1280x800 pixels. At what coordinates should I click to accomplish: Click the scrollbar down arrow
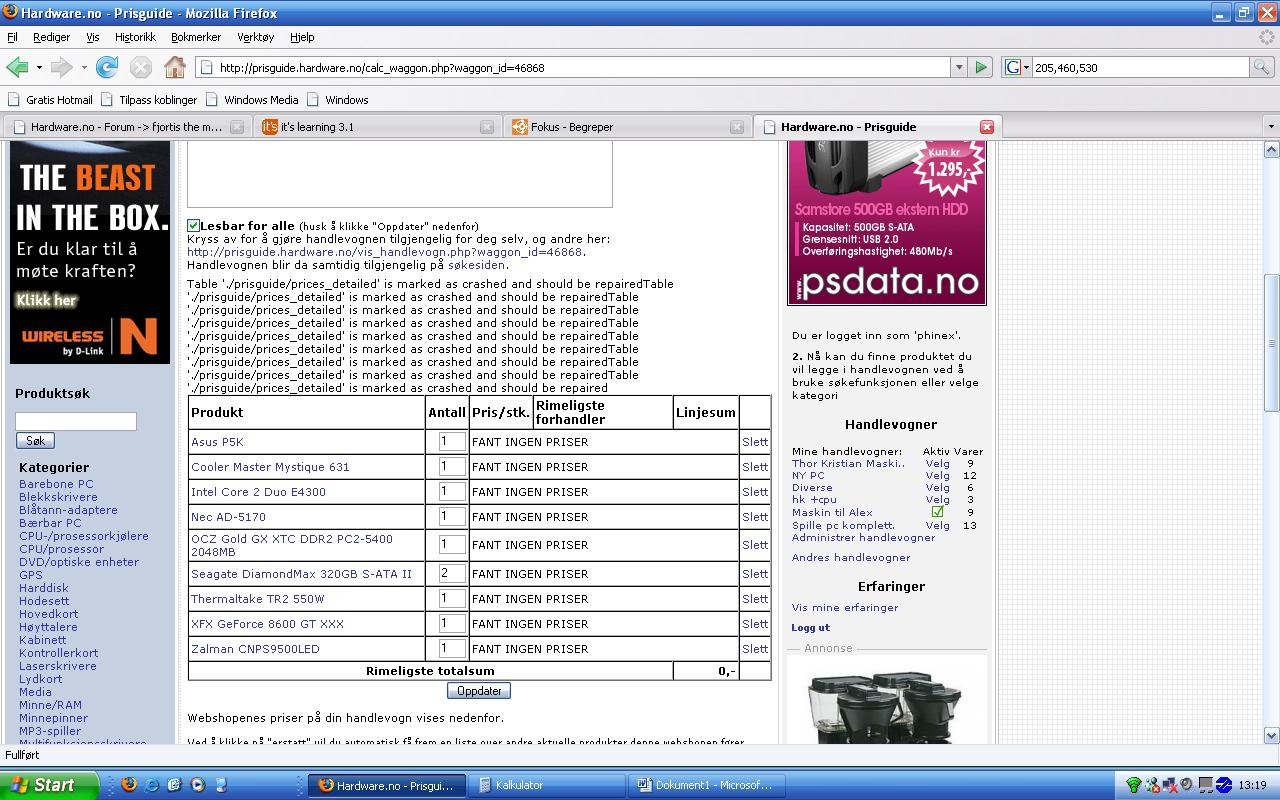coord(1272,736)
